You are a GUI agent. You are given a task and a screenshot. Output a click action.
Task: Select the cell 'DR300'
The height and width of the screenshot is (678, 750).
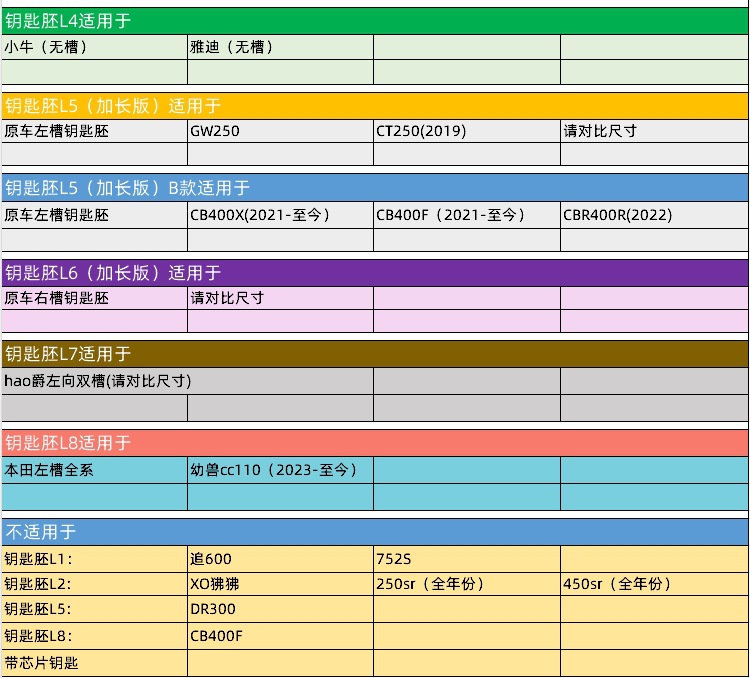point(280,609)
